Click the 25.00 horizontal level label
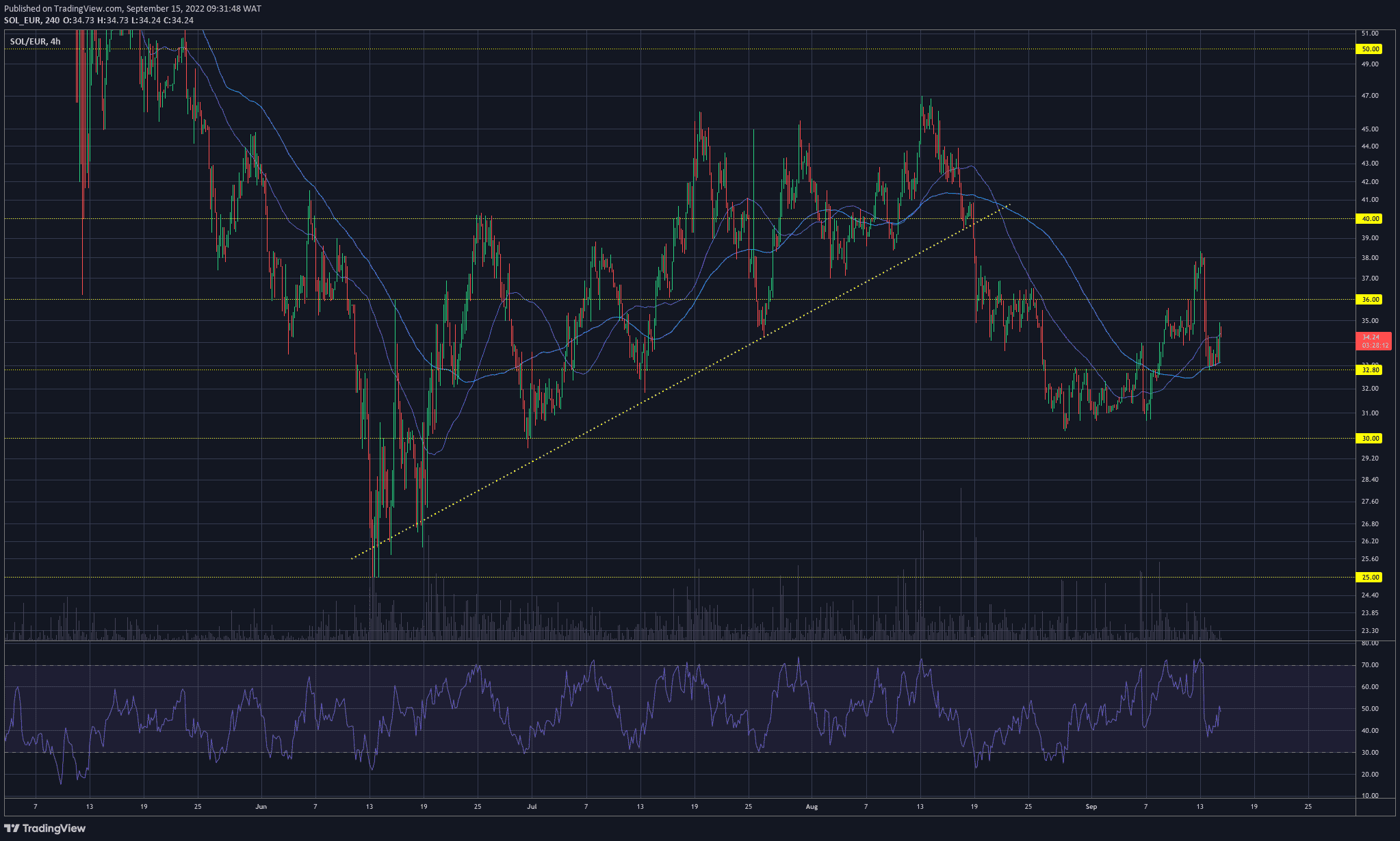The image size is (1400, 841). (x=1370, y=578)
